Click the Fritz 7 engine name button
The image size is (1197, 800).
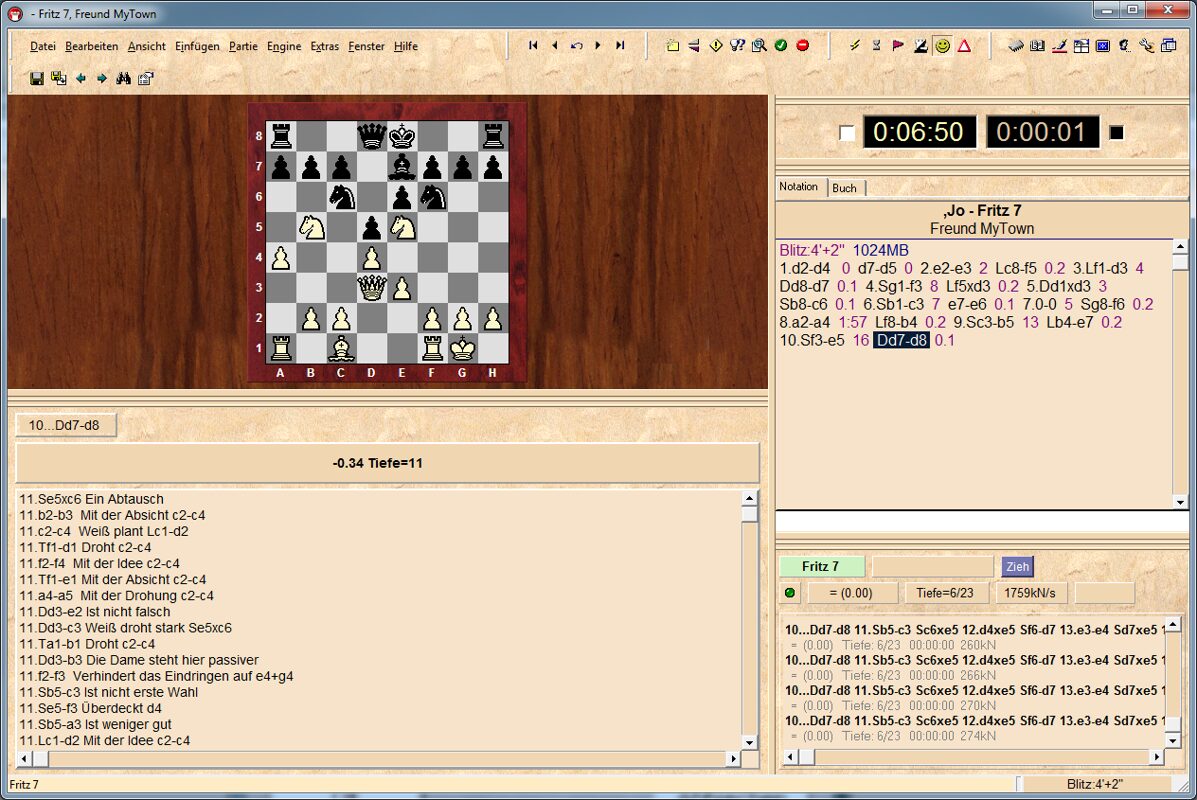821,566
